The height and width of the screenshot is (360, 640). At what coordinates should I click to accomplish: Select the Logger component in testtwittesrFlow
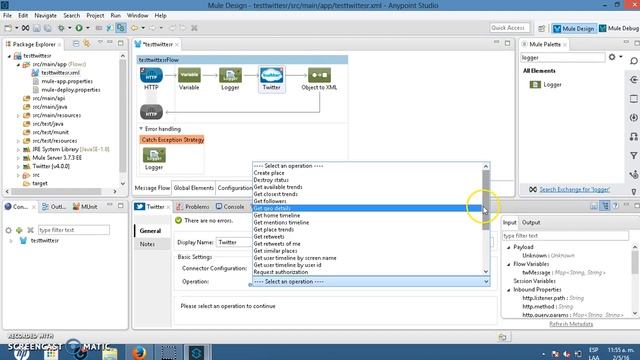tap(230, 76)
